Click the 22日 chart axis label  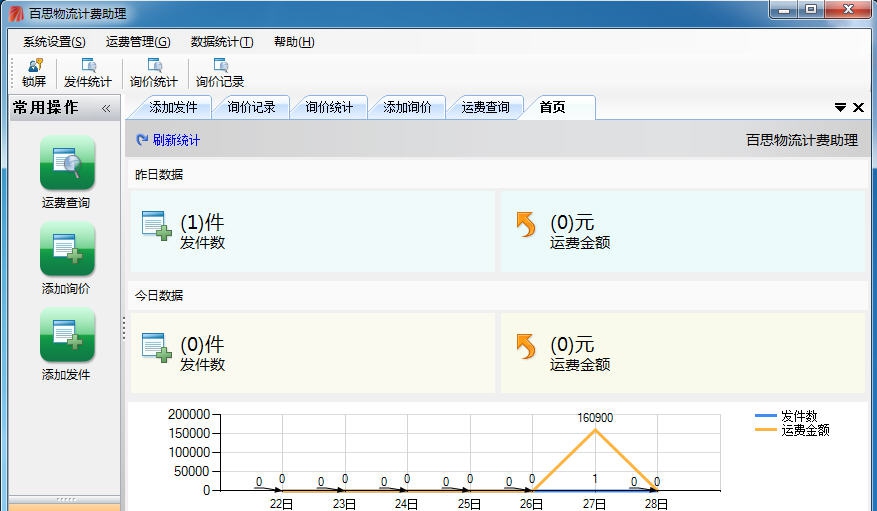(x=281, y=504)
